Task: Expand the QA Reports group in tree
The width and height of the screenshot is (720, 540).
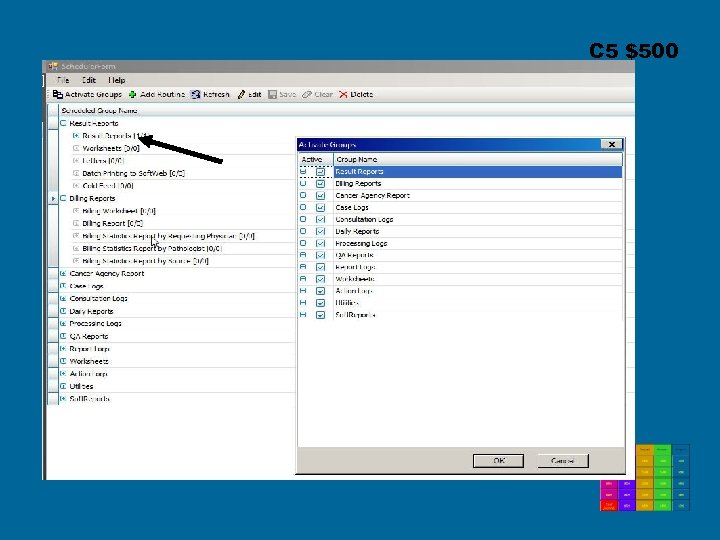Action: point(63,336)
